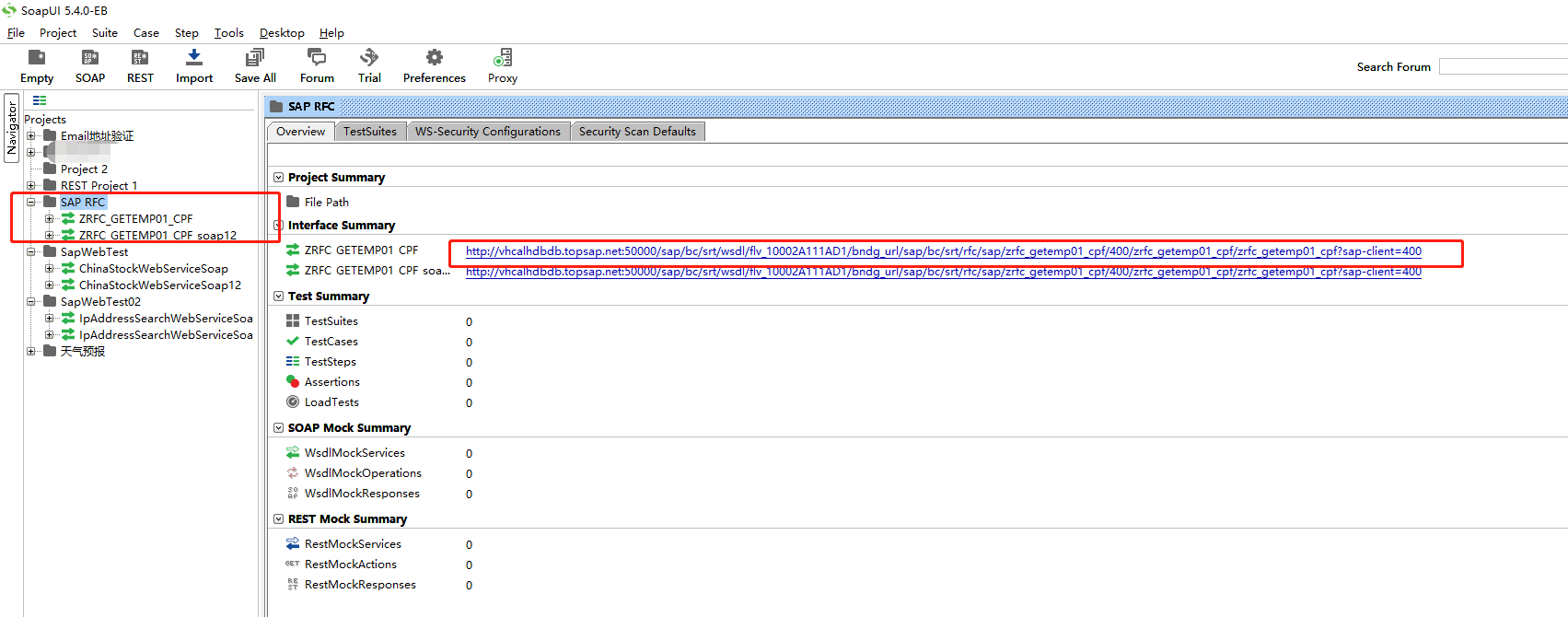This screenshot has width=1568, height=617.
Task: Collapse the SOAP Mock Summary section
Action: pyautogui.click(x=279, y=427)
